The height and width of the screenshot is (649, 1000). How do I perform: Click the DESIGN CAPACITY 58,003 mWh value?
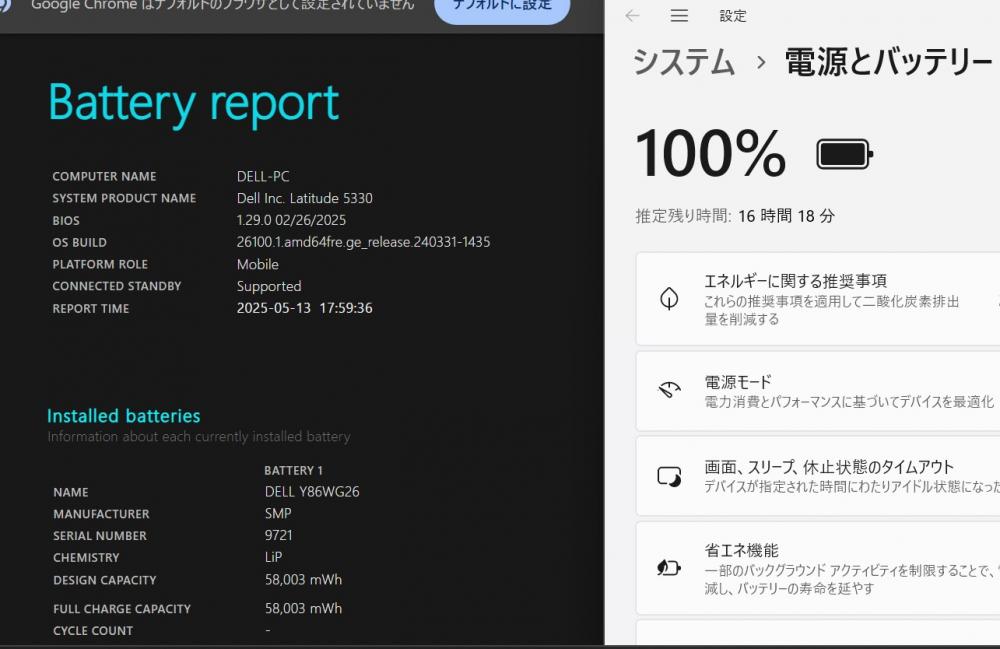click(x=304, y=580)
